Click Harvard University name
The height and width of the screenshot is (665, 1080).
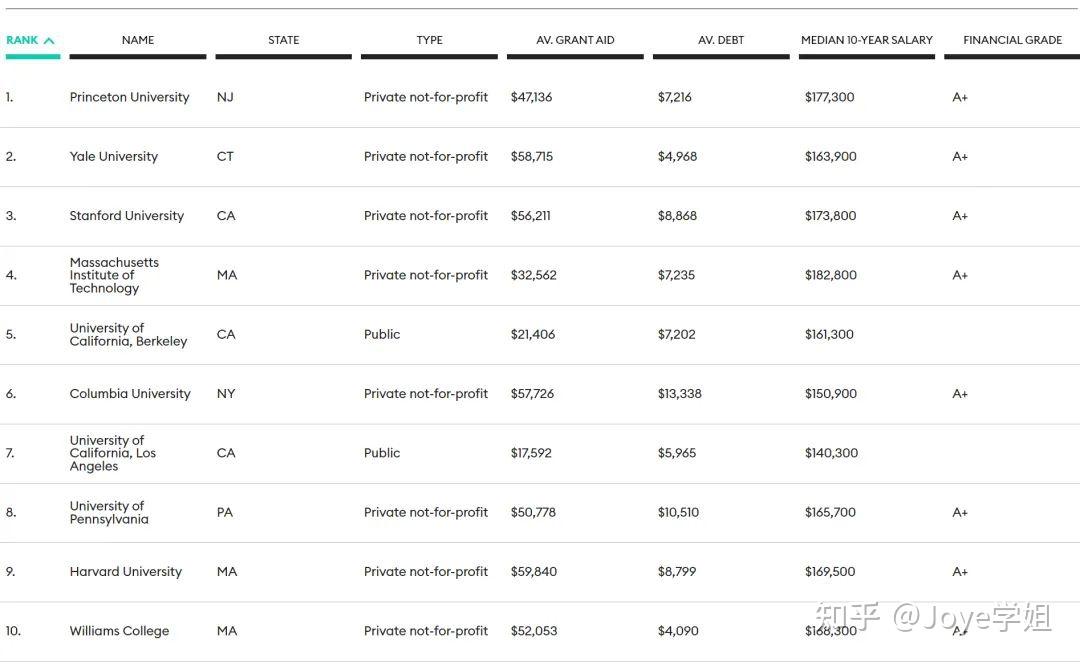point(125,571)
